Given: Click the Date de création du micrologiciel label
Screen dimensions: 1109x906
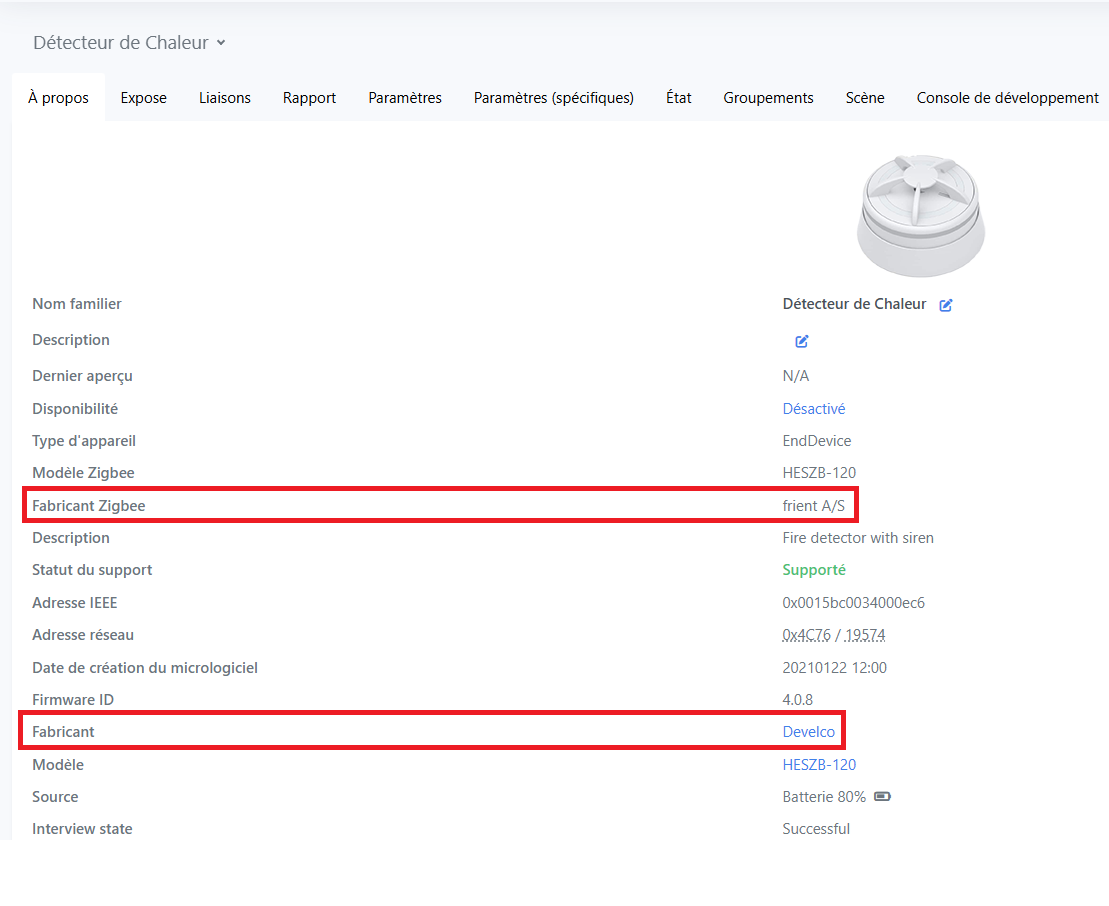Looking at the screenshot, I should click(x=145, y=668).
